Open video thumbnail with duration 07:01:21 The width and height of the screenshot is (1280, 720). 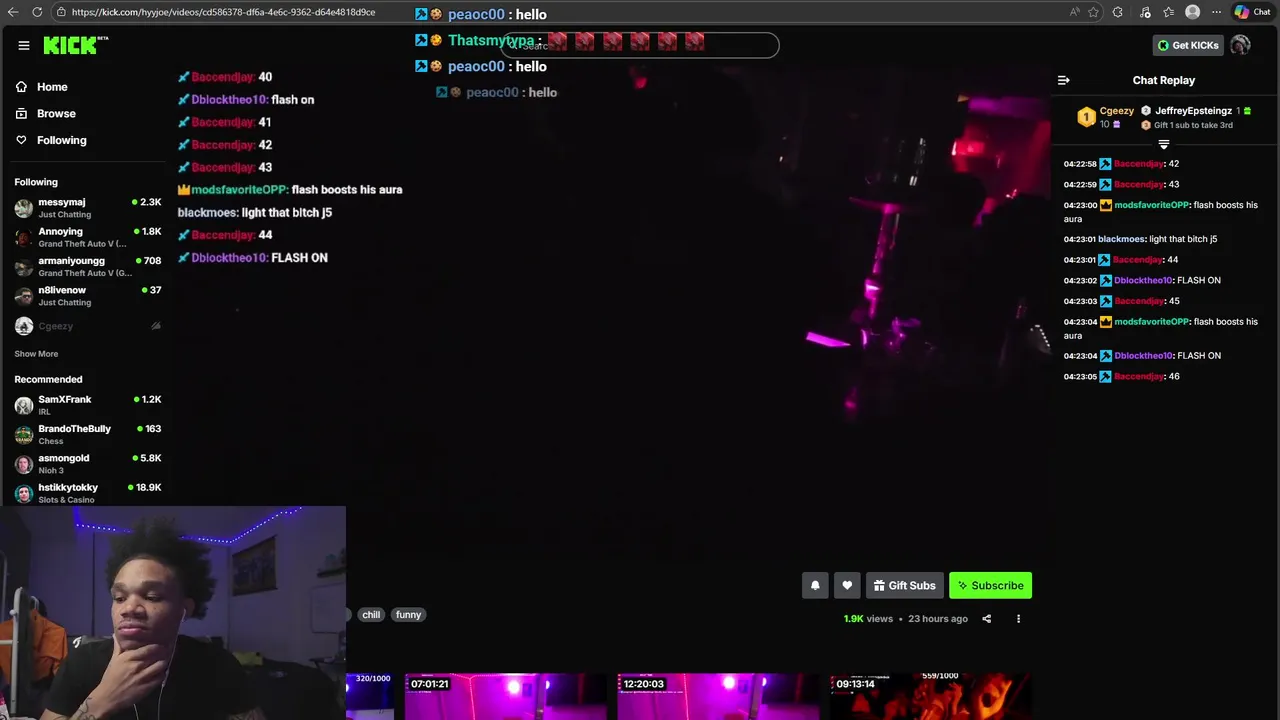coord(505,697)
